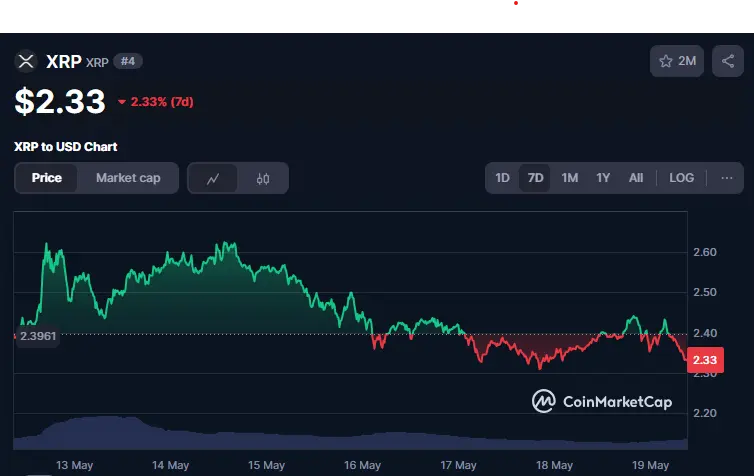Image resolution: width=754 pixels, height=476 pixels.
Task: Click the 18 May date label
Action: tap(554, 465)
